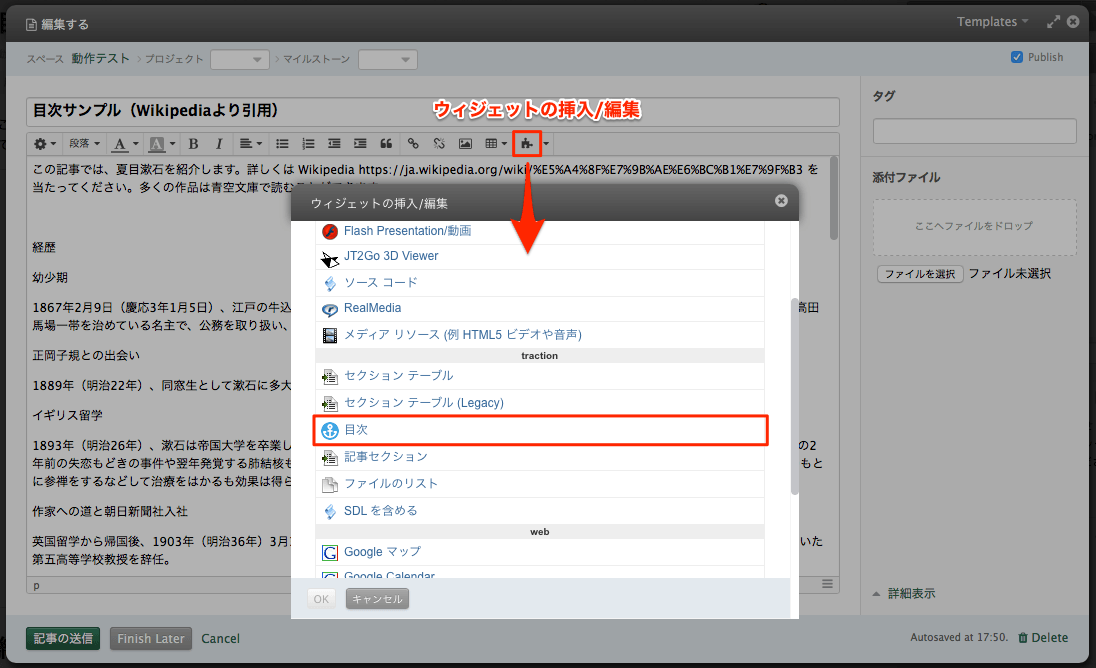Open the background color dropdown arrow
Viewport: 1096px width, 668px height.
pos(173,144)
